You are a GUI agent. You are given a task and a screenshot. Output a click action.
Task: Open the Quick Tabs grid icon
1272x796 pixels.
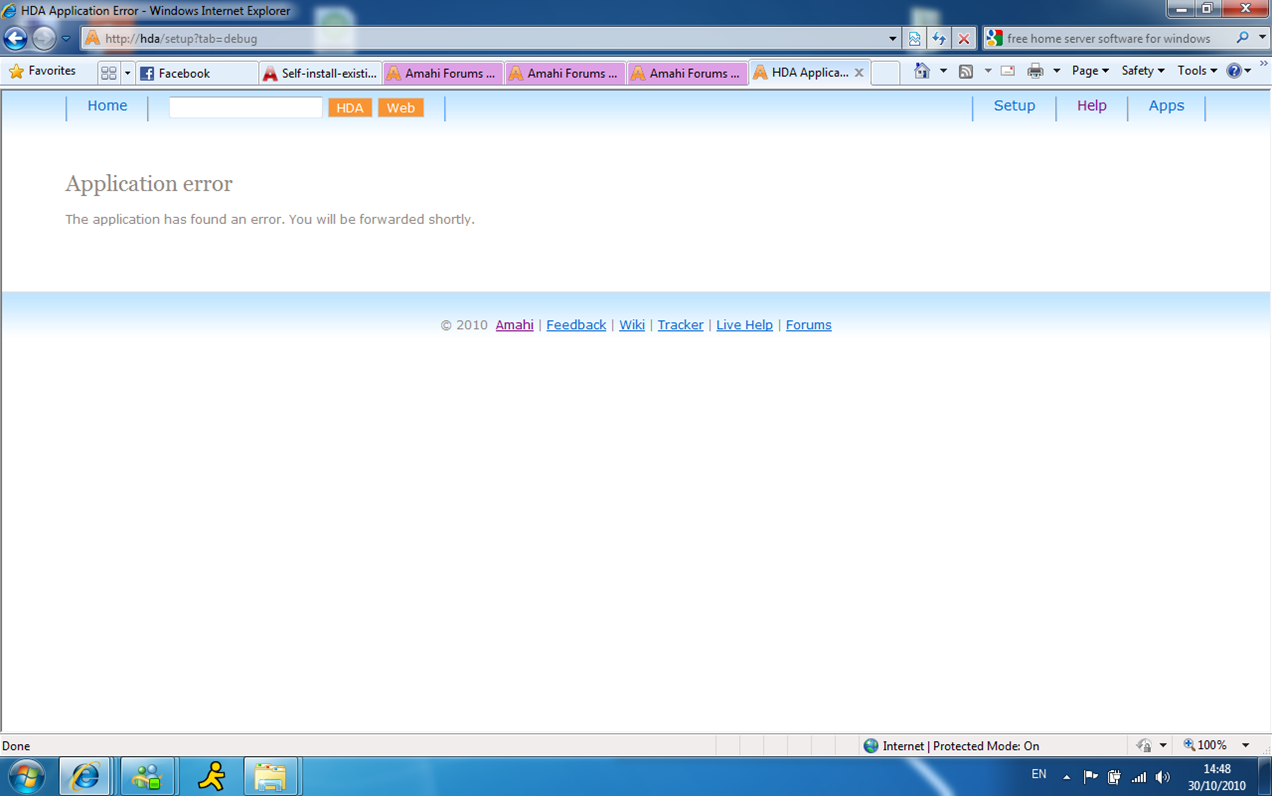click(x=109, y=73)
